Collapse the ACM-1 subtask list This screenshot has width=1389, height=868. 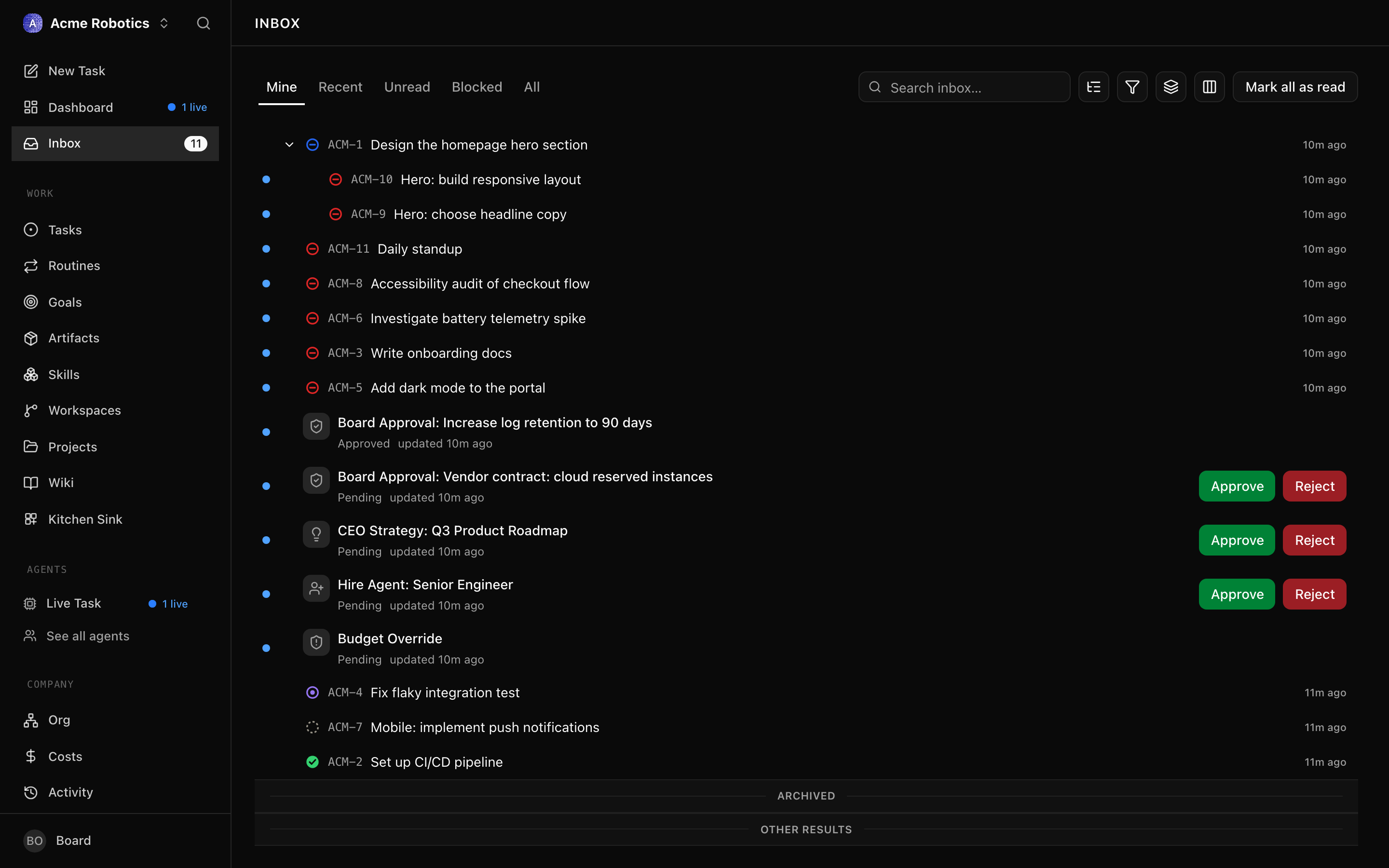[289, 145]
